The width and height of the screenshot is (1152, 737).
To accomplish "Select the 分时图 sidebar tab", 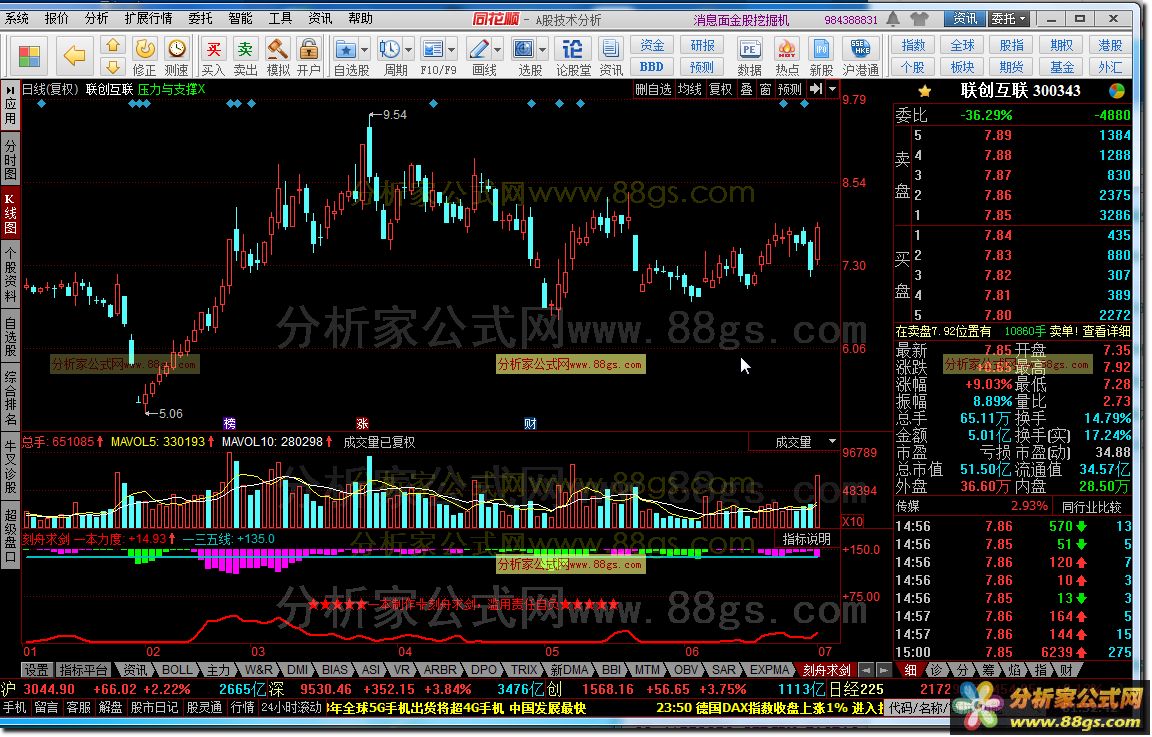I will tap(10, 159).
